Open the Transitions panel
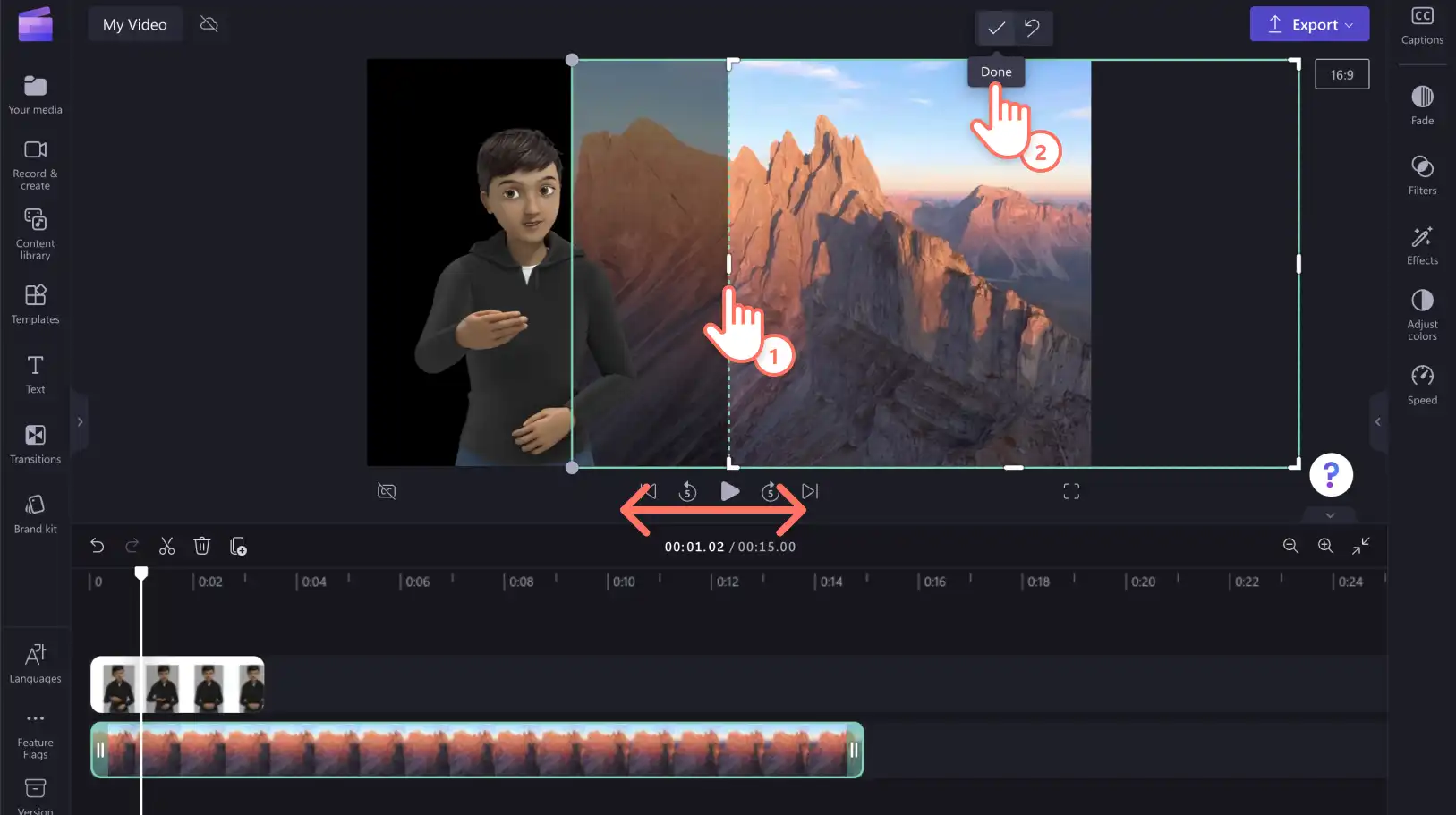This screenshot has height=815, width=1456. tap(35, 444)
